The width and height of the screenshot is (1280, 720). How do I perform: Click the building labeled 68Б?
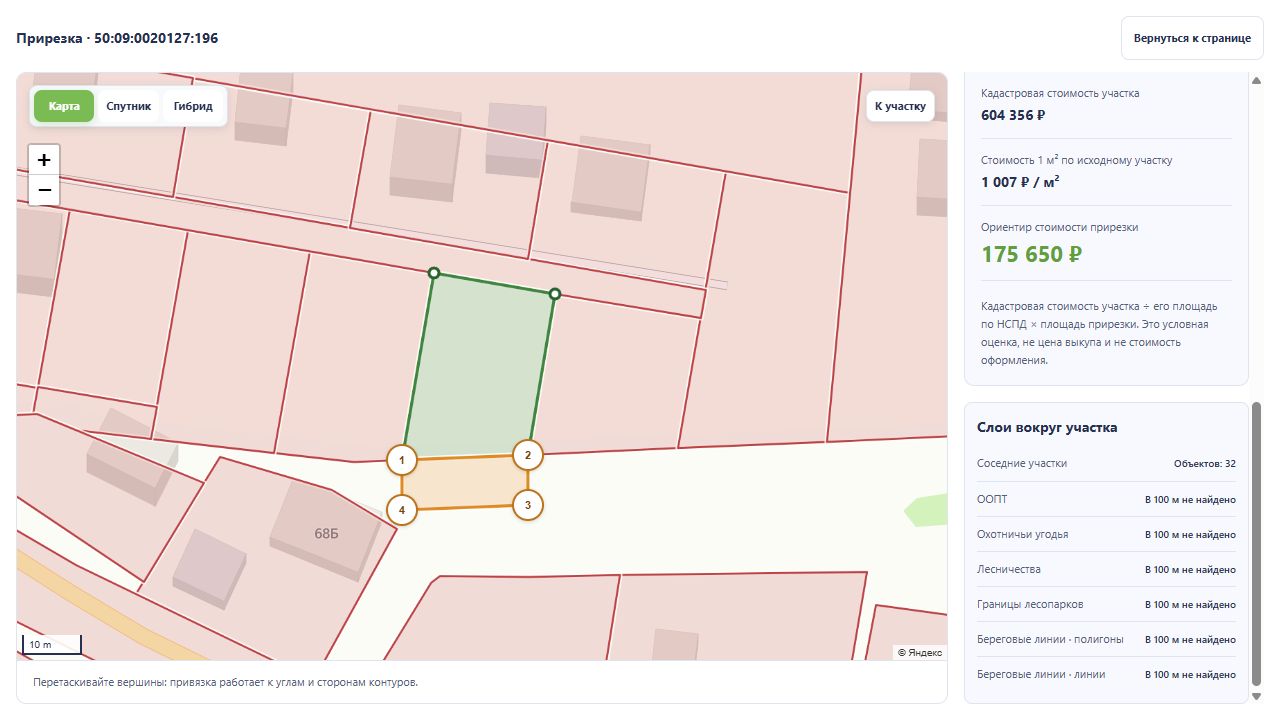pos(324,530)
